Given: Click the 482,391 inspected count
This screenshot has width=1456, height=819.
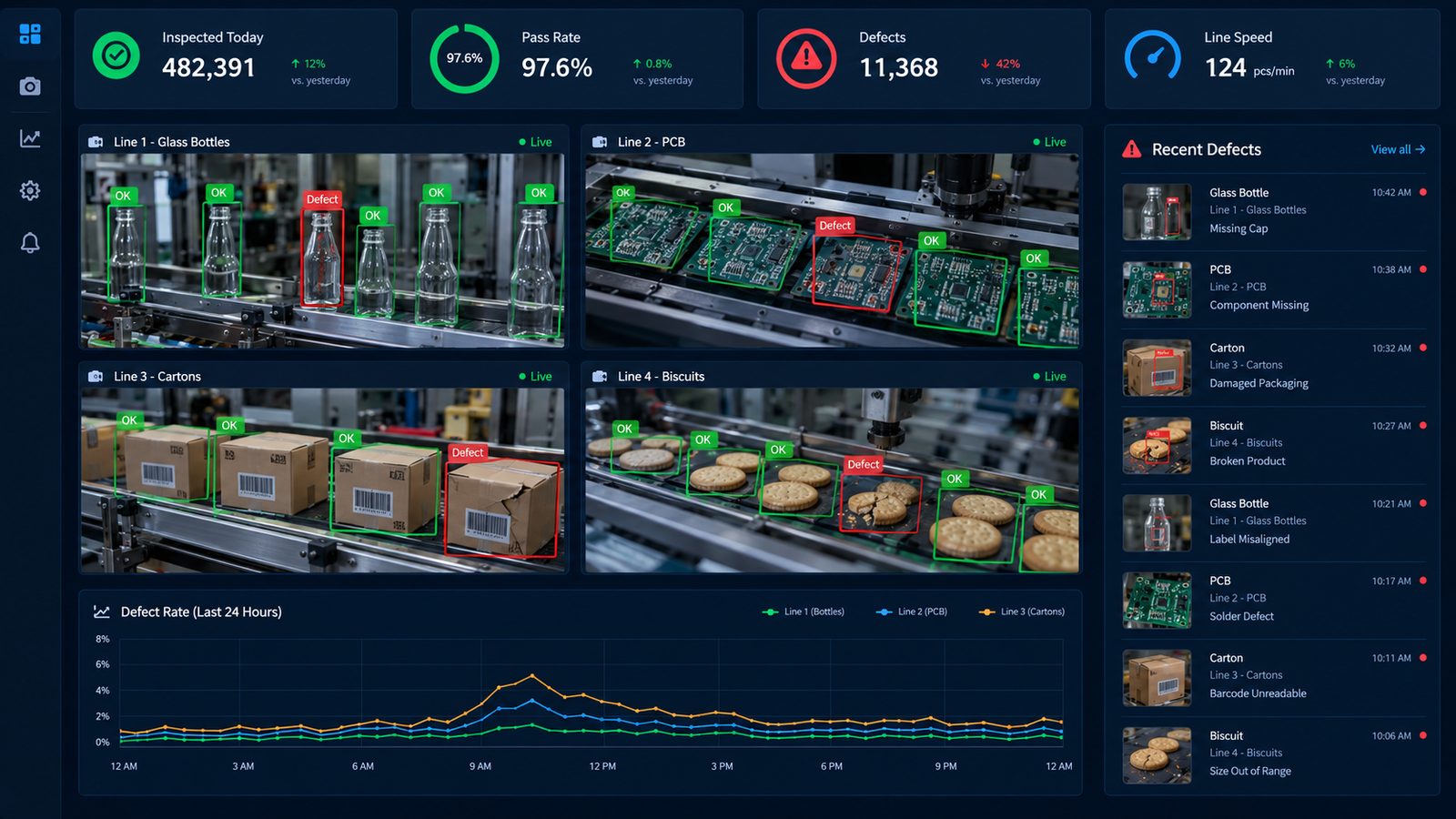Looking at the screenshot, I should [208, 67].
